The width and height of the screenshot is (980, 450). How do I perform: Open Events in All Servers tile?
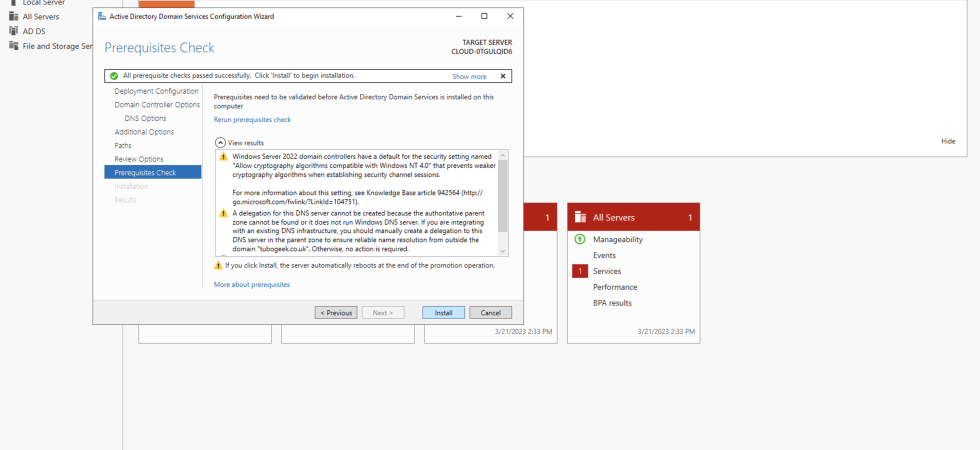pyautogui.click(x=604, y=255)
